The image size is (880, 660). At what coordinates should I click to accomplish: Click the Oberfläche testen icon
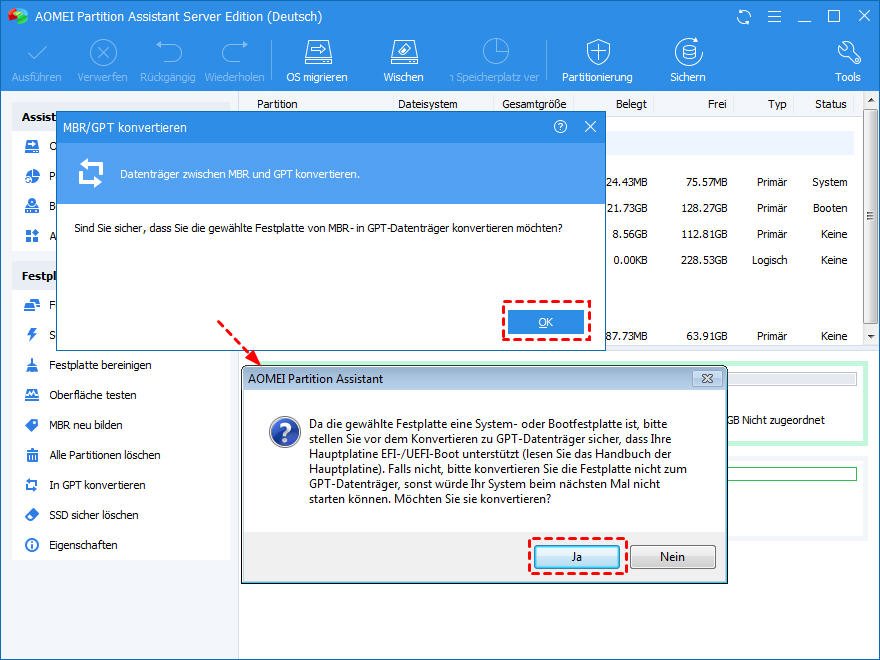(x=32, y=395)
